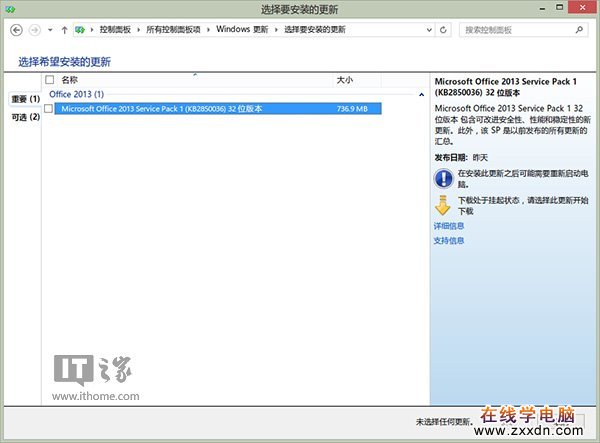Open breadcrumb 所有控制面板项
This screenshot has height=443, width=600.
173,29
